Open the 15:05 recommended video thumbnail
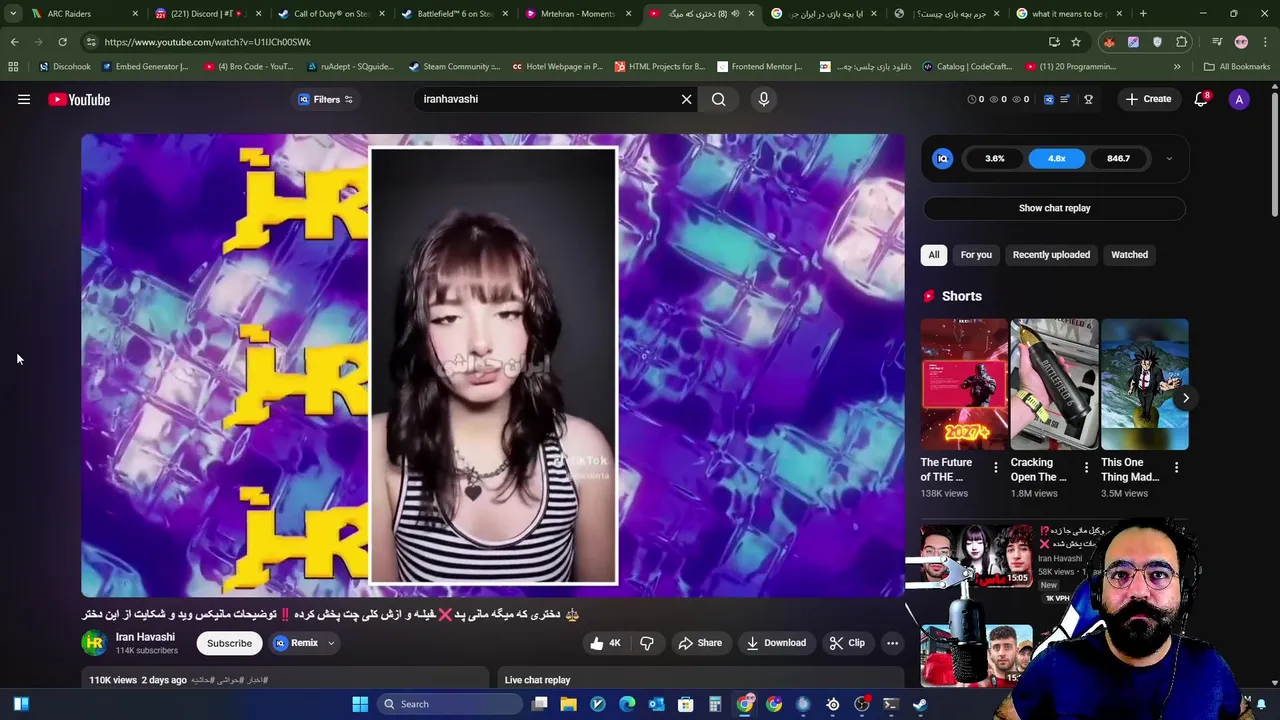Screen dimensions: 1280x720 click(976, 556)
